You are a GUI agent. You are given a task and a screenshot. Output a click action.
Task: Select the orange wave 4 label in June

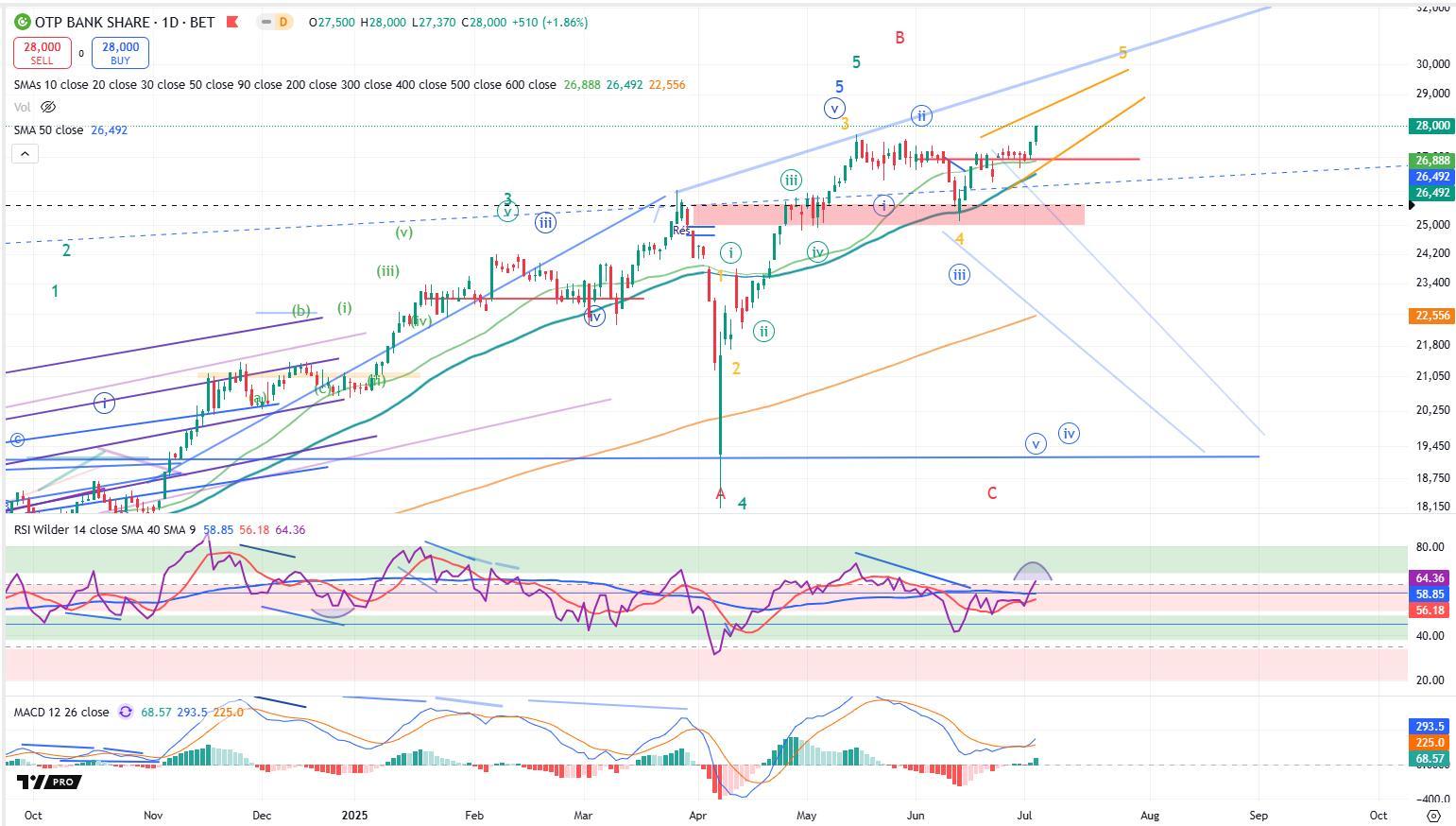click(959, 240)
